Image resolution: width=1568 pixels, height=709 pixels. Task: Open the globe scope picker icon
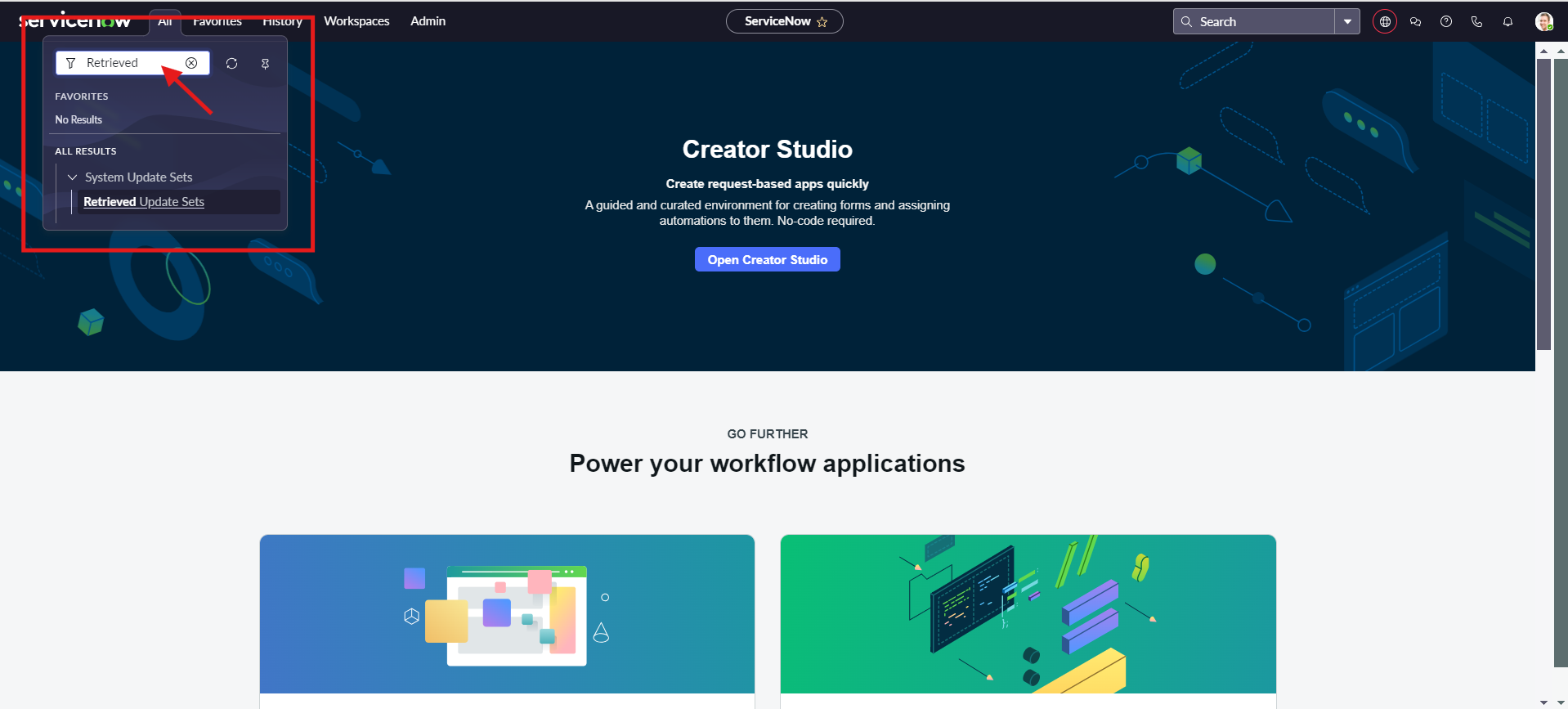pyautogui.click(x=1385, y=22)
